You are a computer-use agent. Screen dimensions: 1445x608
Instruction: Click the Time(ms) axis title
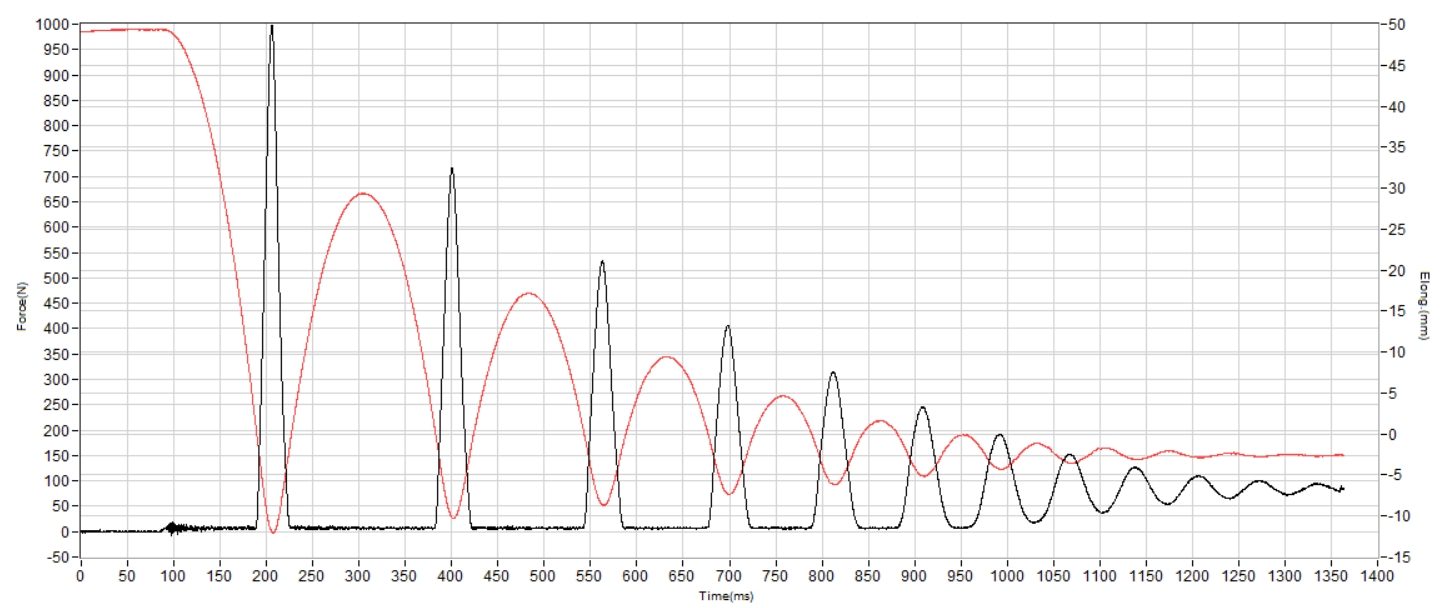(x=728, y=595)
